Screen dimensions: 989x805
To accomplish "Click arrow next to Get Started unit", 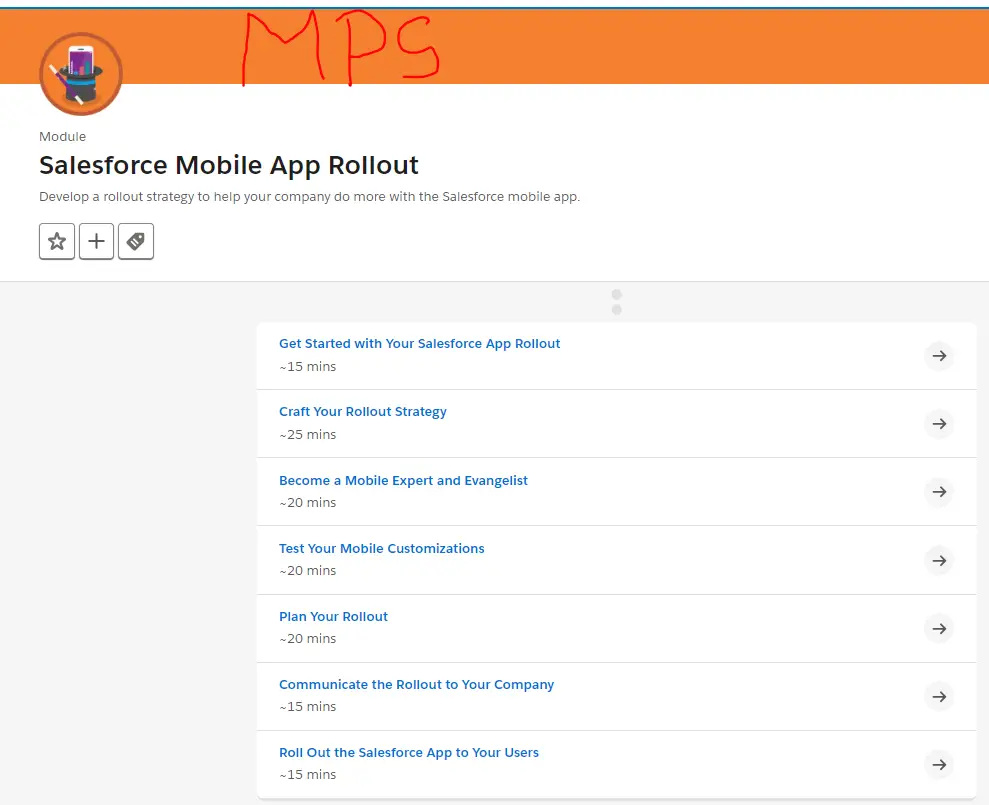I will [939, 356].
